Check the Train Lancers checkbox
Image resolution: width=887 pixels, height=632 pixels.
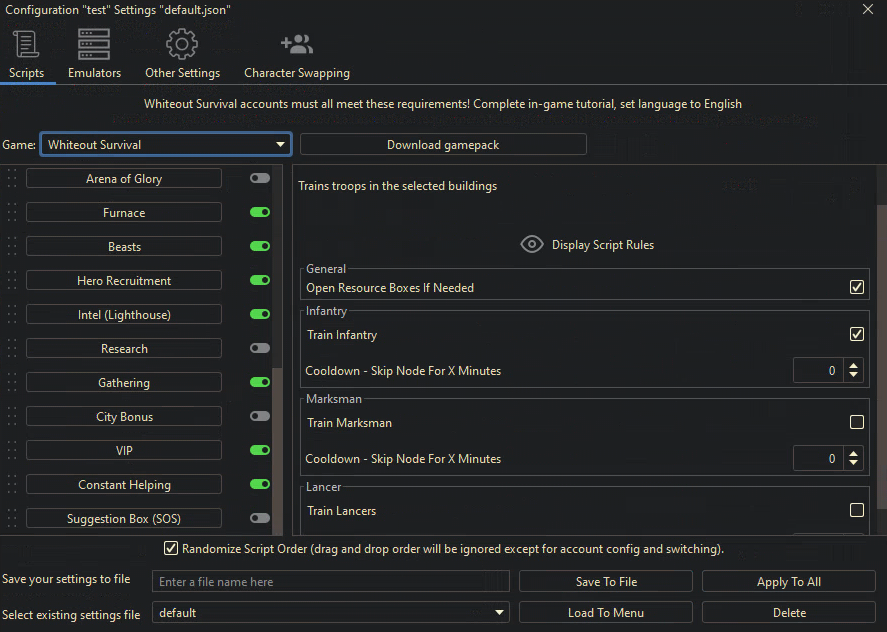click(x=856, y=510)
